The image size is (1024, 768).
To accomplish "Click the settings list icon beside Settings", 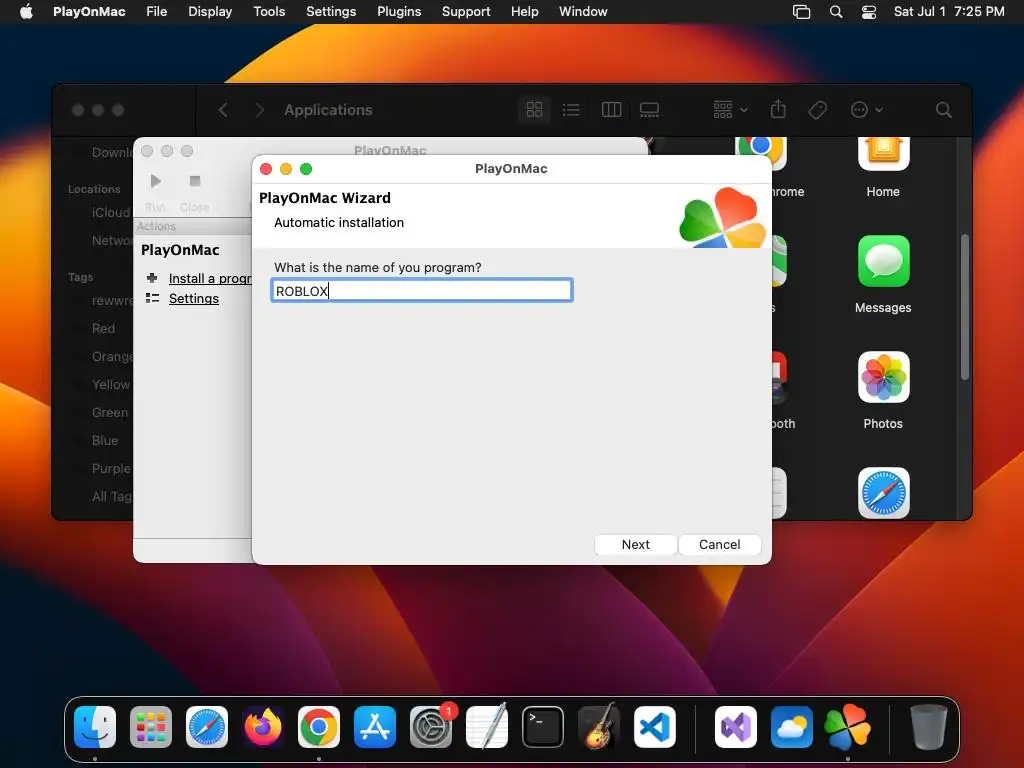I will coord(152,298).
